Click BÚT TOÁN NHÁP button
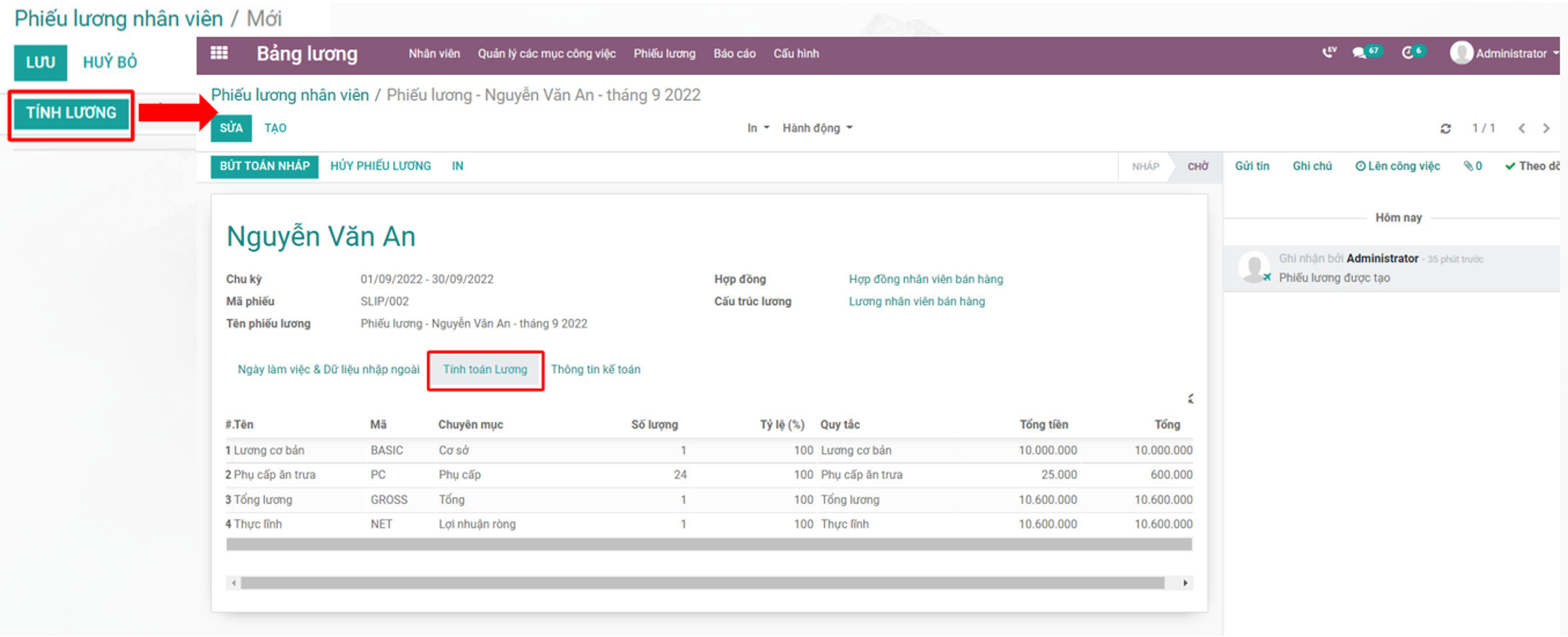The width and height of the screenshot is (1568, 637). pos(264,166)
